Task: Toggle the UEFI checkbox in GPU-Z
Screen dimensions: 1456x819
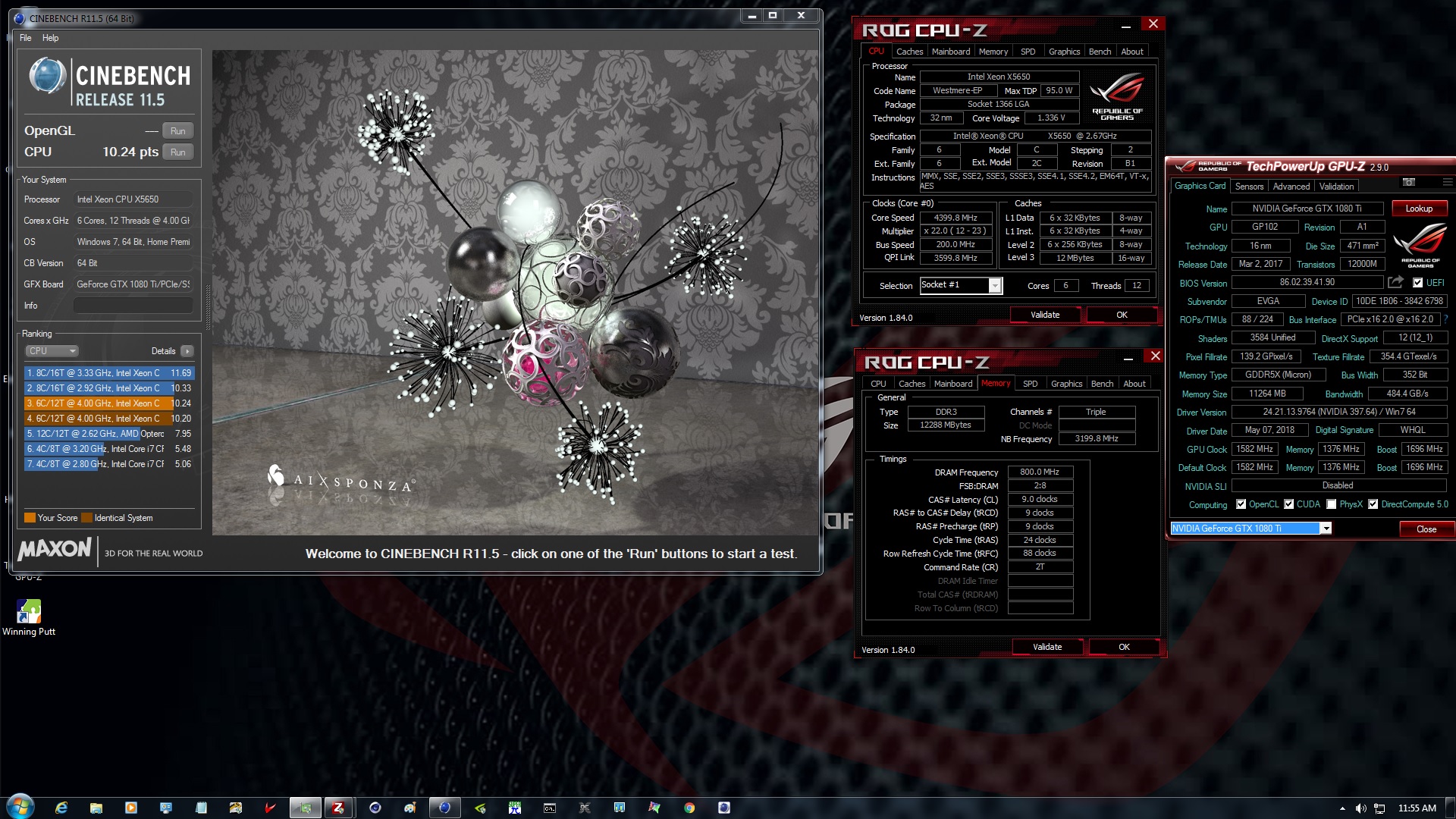Action: (1417, 283)
